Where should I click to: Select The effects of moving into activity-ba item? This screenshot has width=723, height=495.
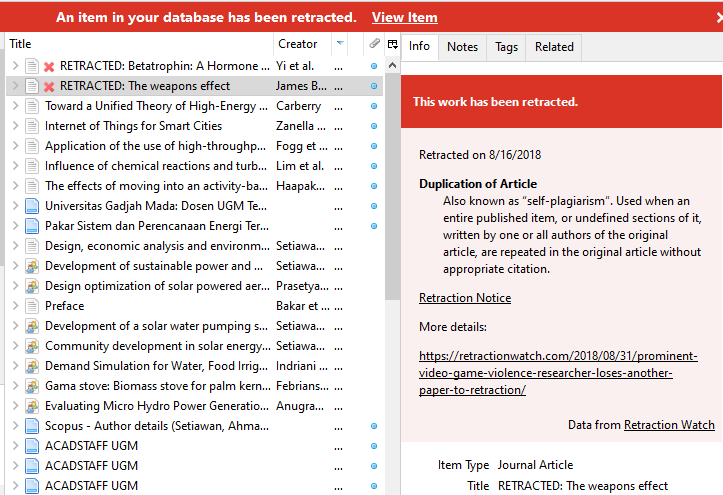(x=195, y=186)
